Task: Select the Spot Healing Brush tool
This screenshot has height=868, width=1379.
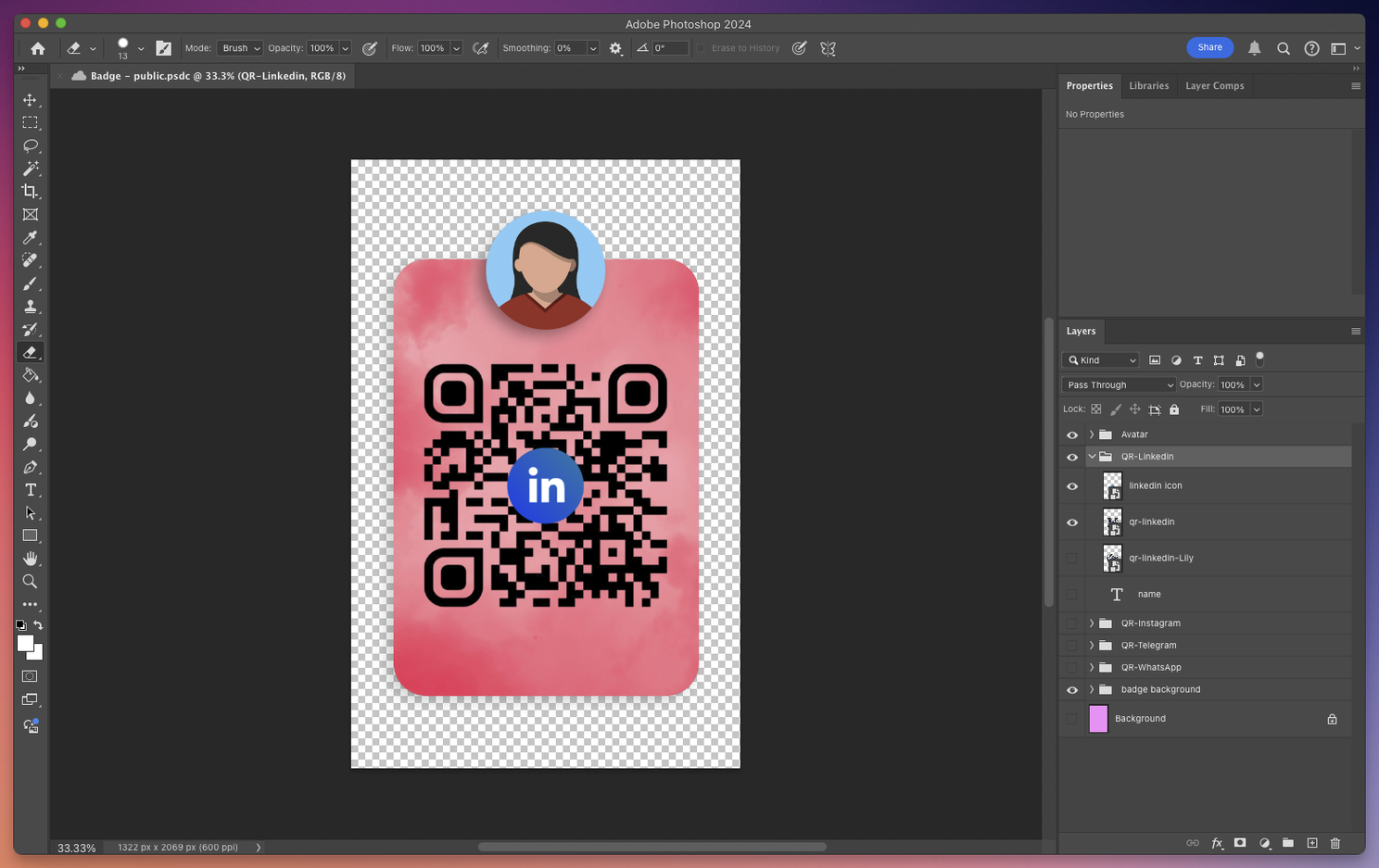Action: [30, 260]
